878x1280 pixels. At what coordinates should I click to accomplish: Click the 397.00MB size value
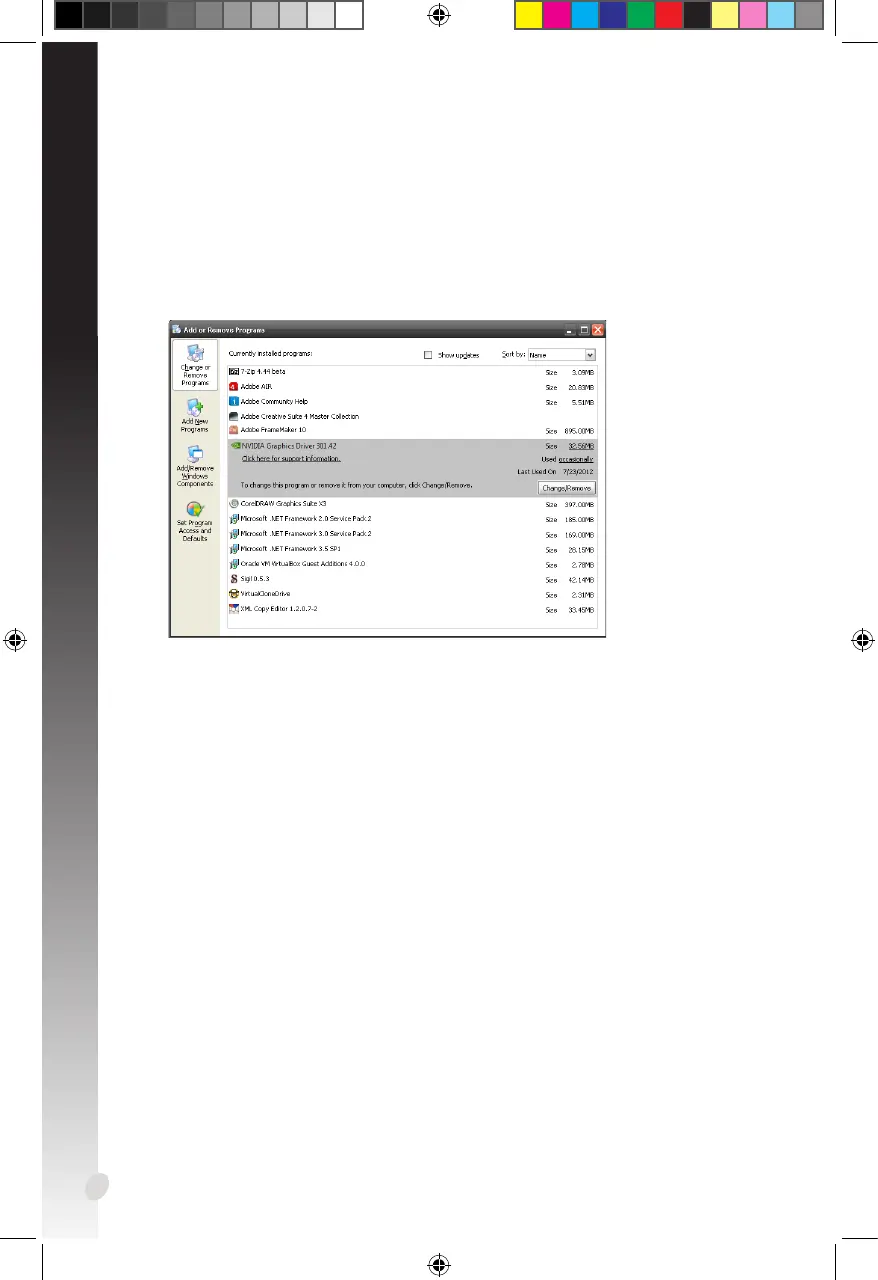577,504
